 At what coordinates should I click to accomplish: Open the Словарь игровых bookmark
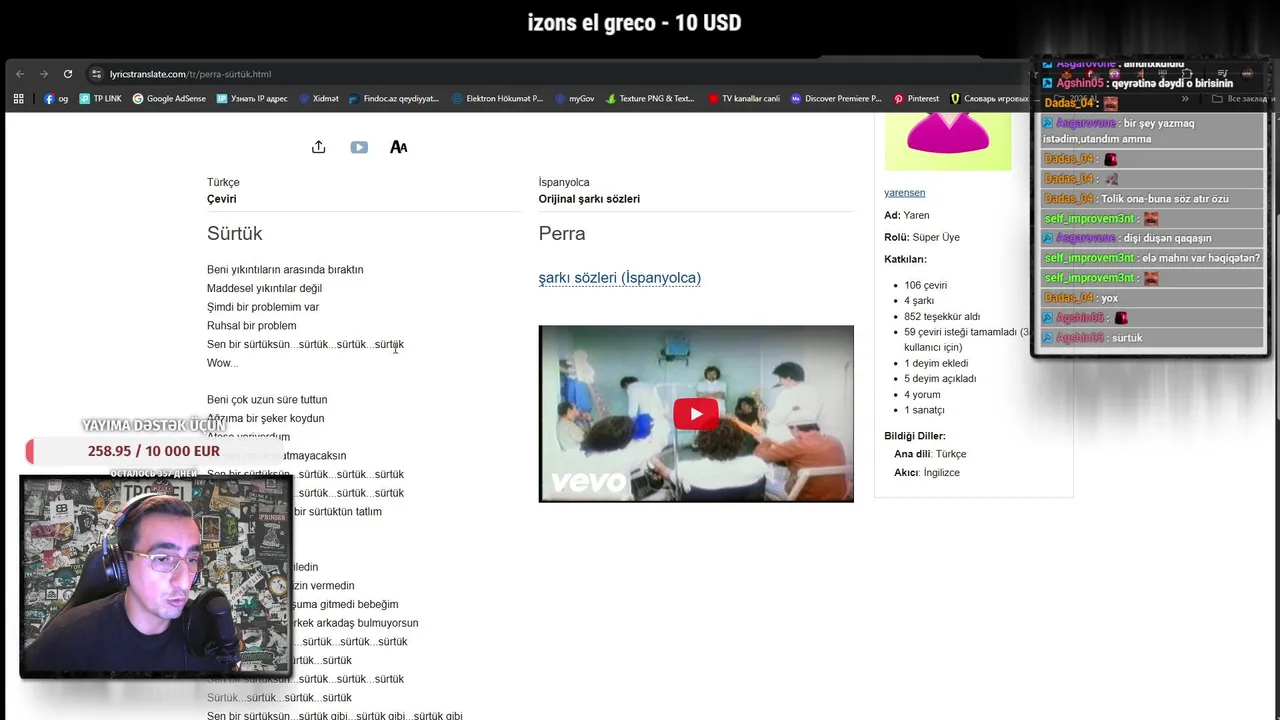click(989, 99)
